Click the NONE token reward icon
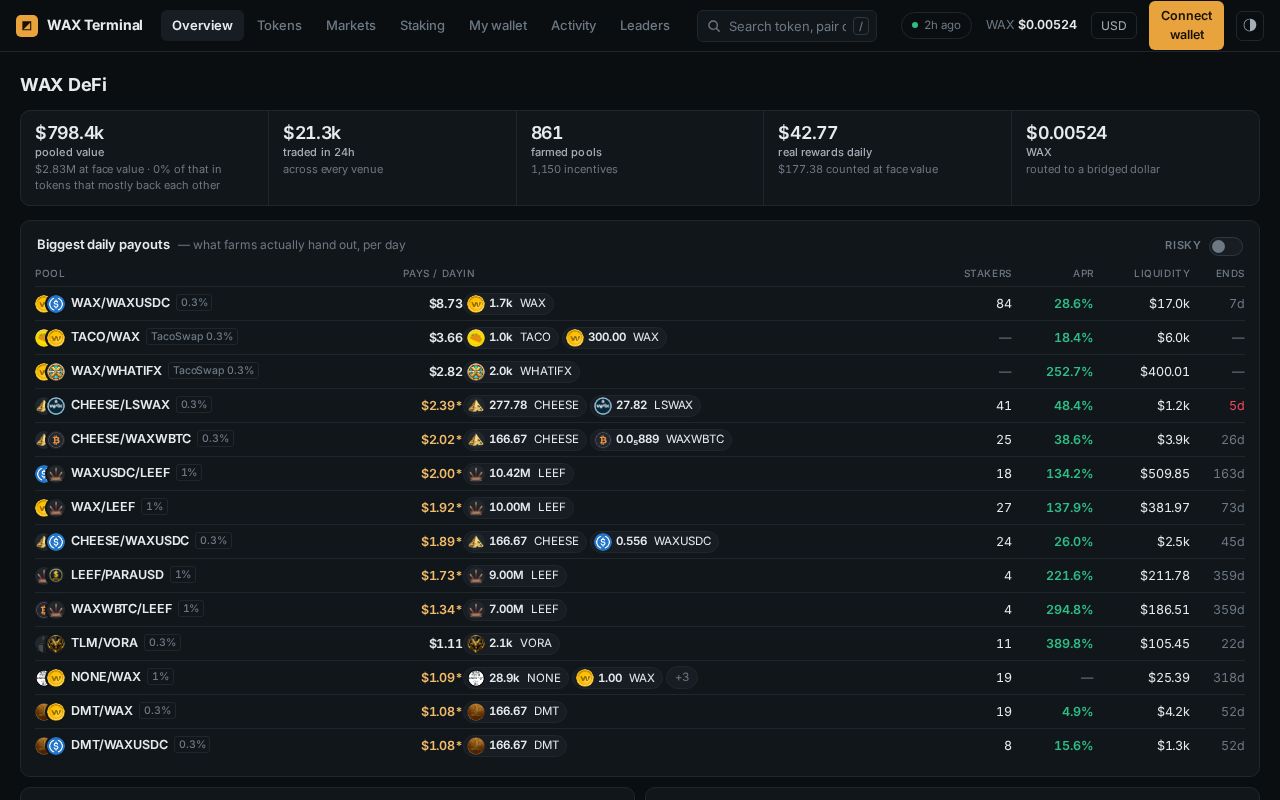Screen dimensions: 1280x800 pyautogui.click(x=476, y=678)
